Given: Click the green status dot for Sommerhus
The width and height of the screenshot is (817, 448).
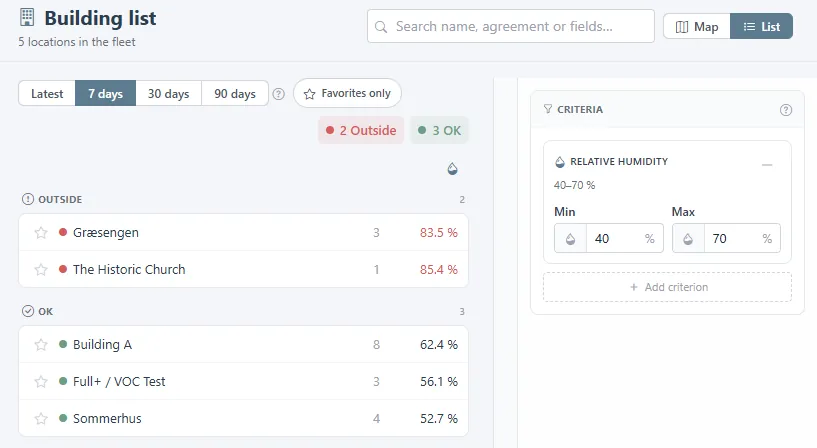Looking at the screenshot, I should pyautogui.click(x=63, y=418).
